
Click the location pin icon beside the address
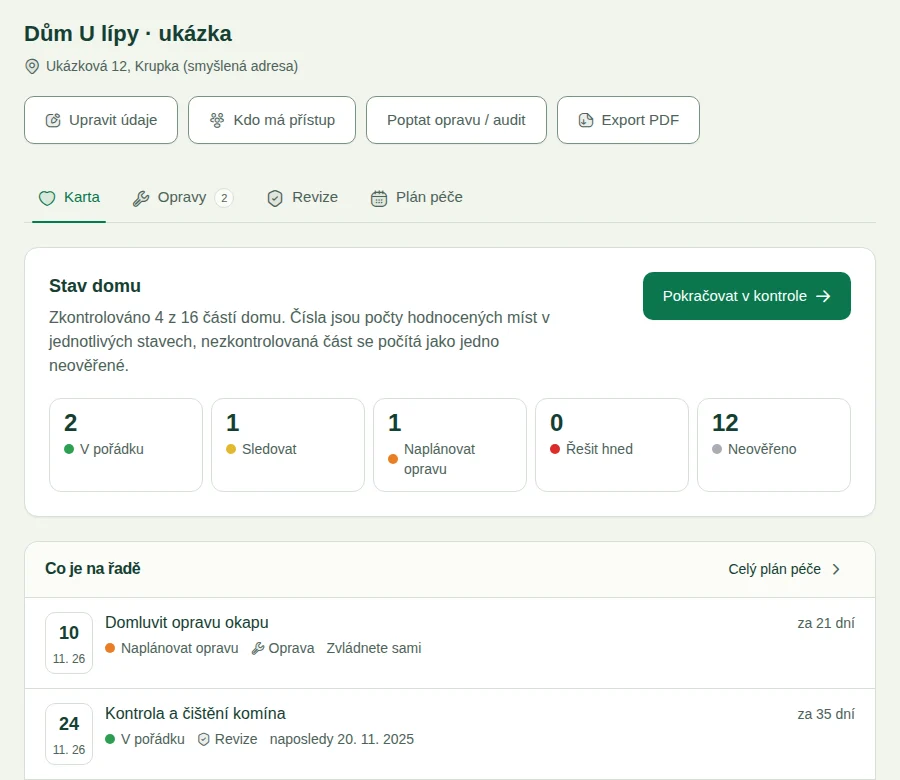[x=32, y=67]
